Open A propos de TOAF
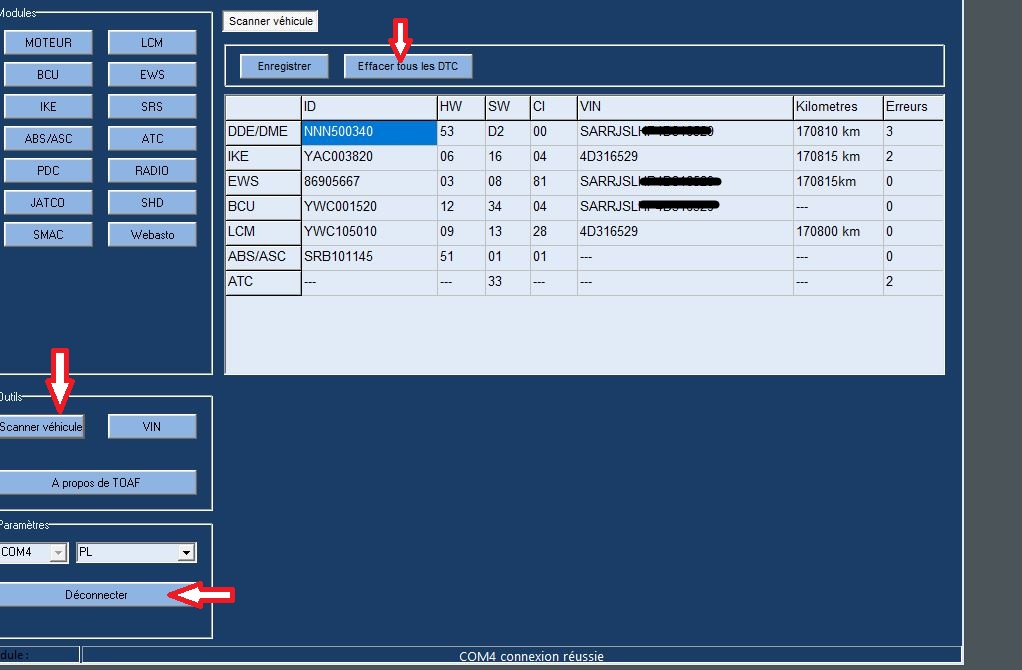The width and height of the screenshot is (1022, 670). 96,483
